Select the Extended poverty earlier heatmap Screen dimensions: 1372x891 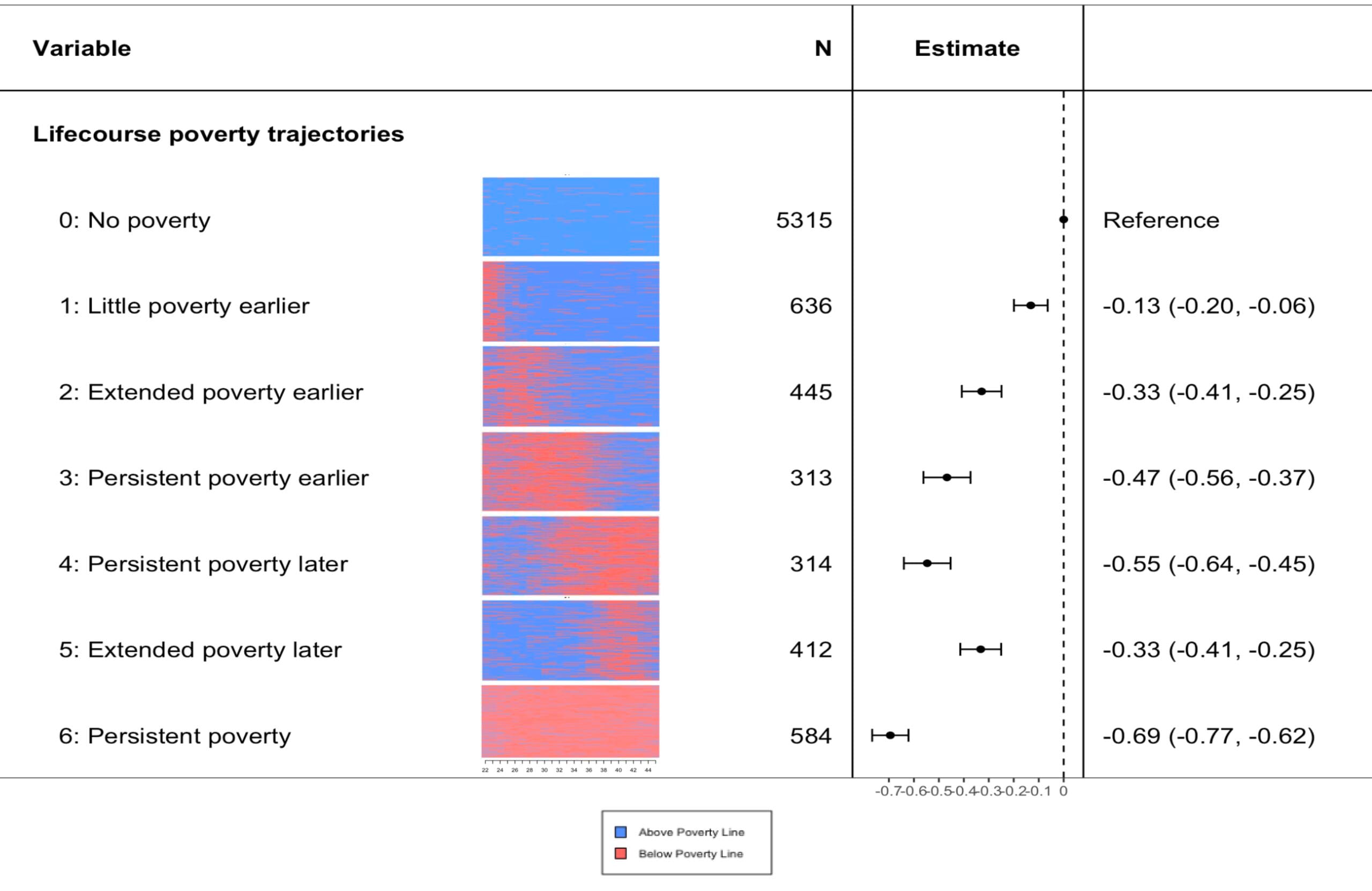click(571, 387)
